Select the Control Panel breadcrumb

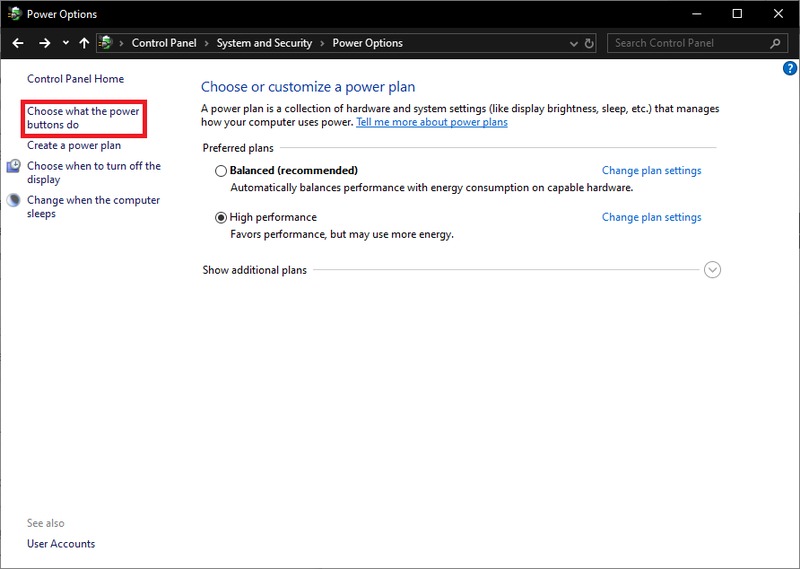164,43
